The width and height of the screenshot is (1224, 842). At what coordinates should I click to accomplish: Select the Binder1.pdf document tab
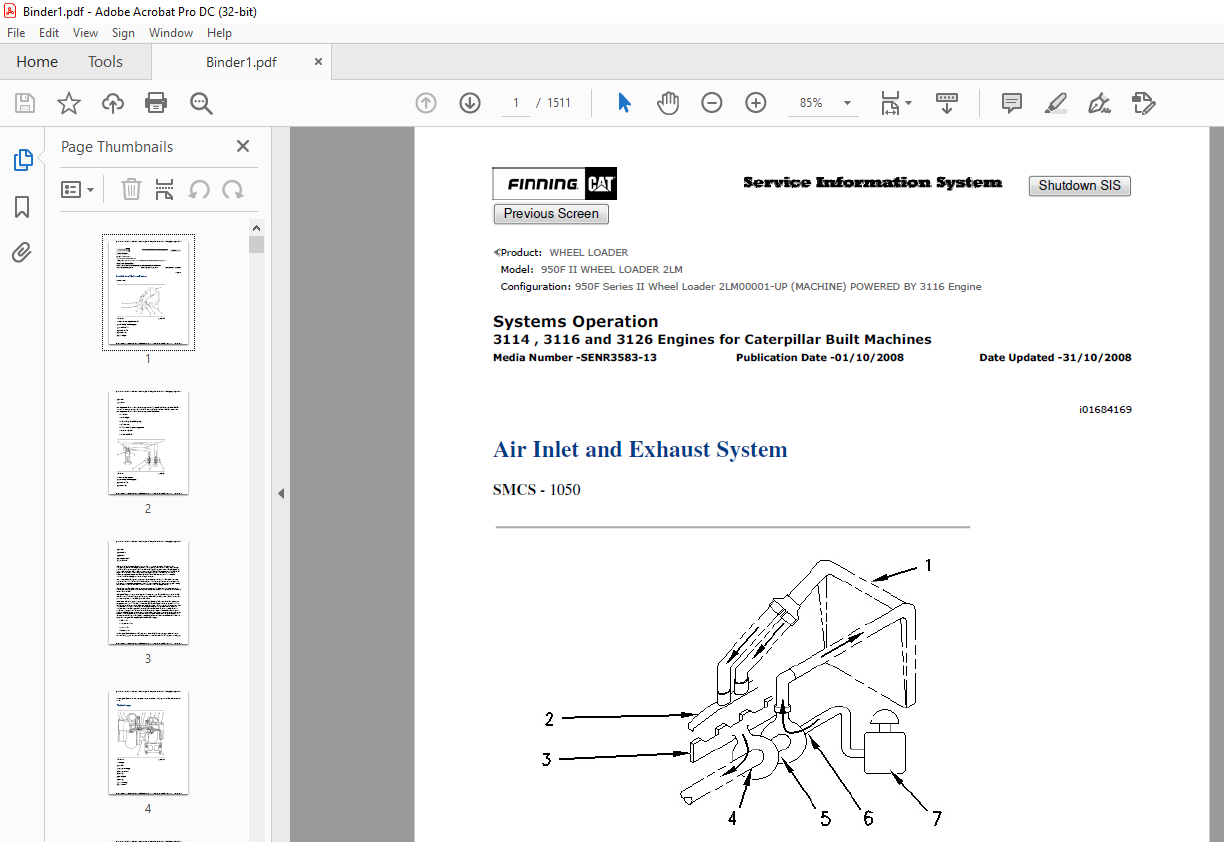(241, 62)
